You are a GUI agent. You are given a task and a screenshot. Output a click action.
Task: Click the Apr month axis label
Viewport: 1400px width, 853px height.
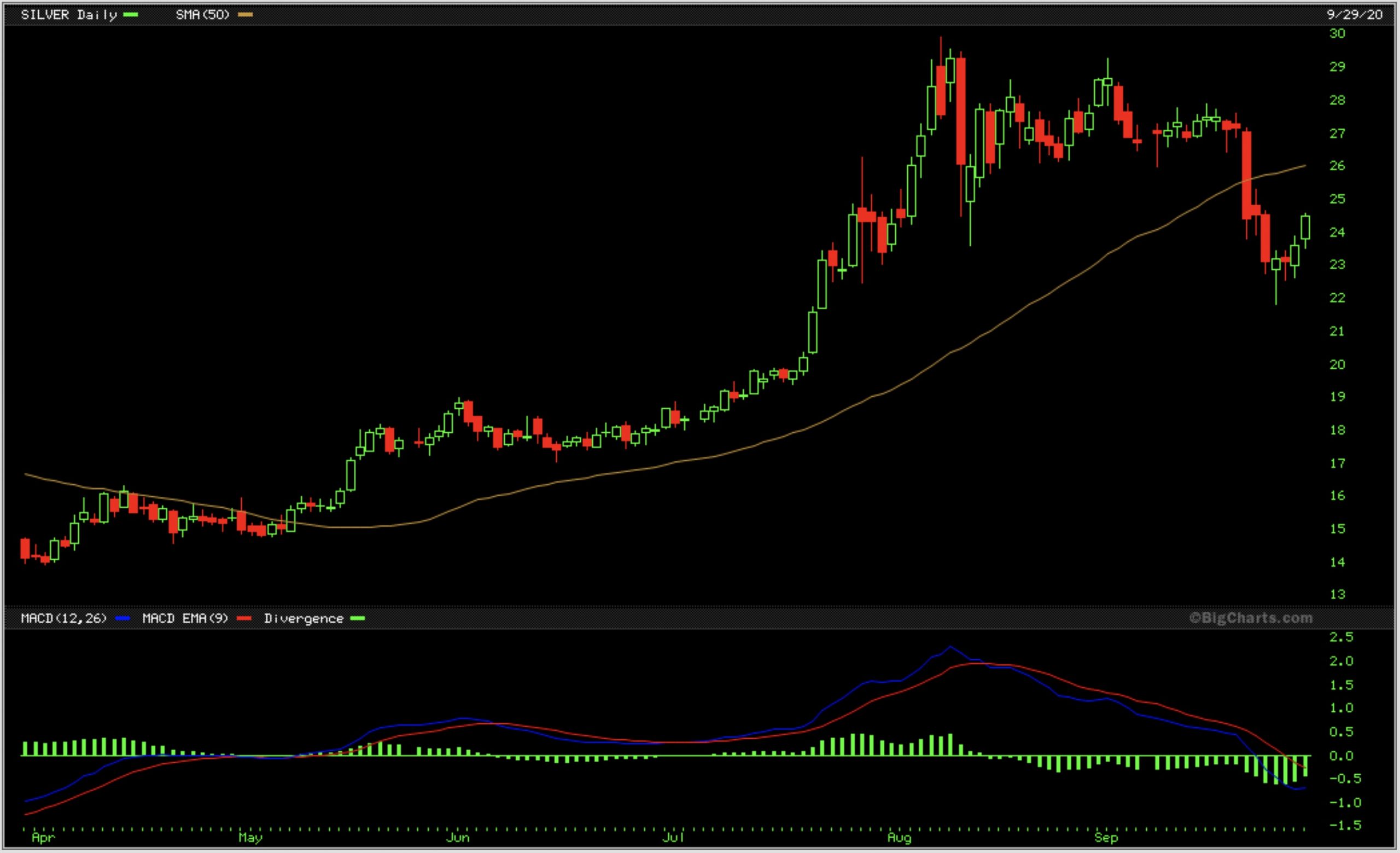click(x=43, y=838)
